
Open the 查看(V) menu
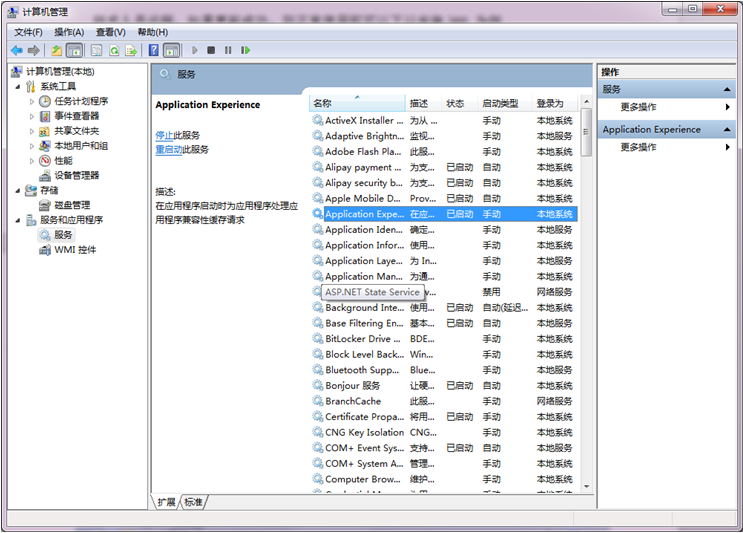pyautogui.click(x=111, y=32)
